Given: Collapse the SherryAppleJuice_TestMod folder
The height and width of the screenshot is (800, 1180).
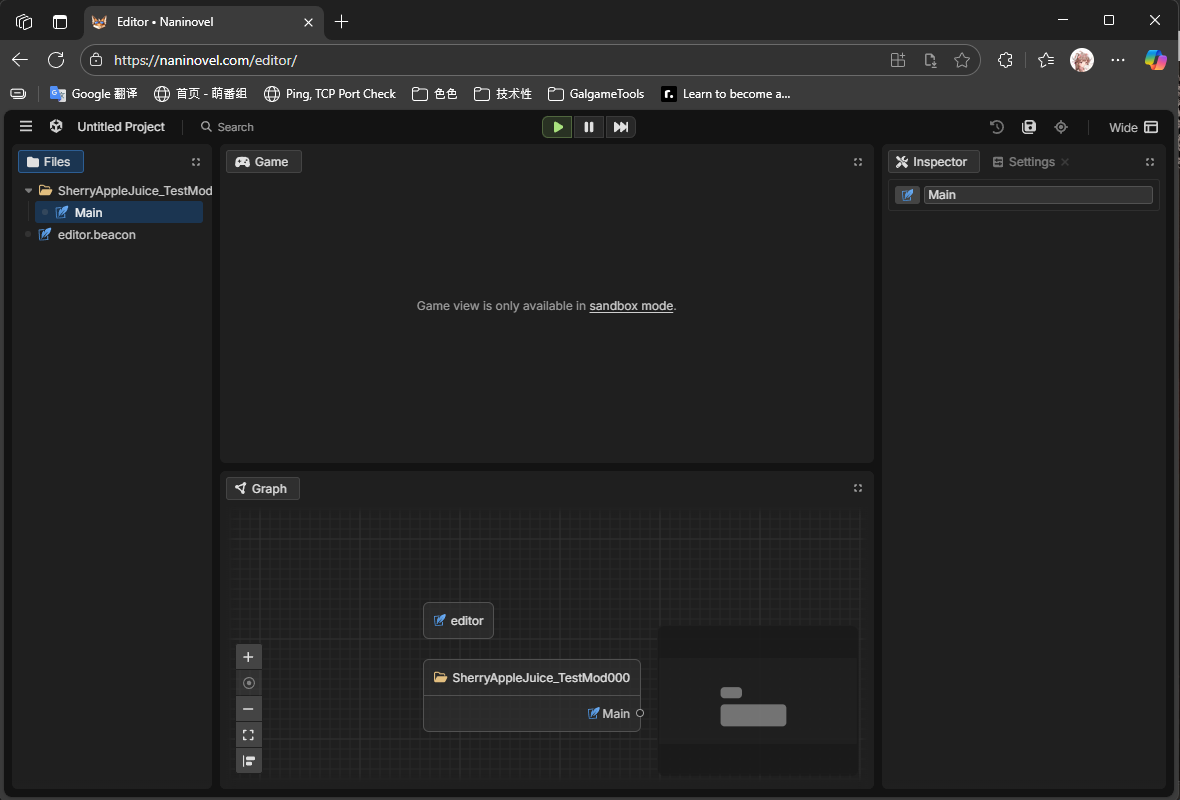Looking at the screenshot, I should (29, 190).
